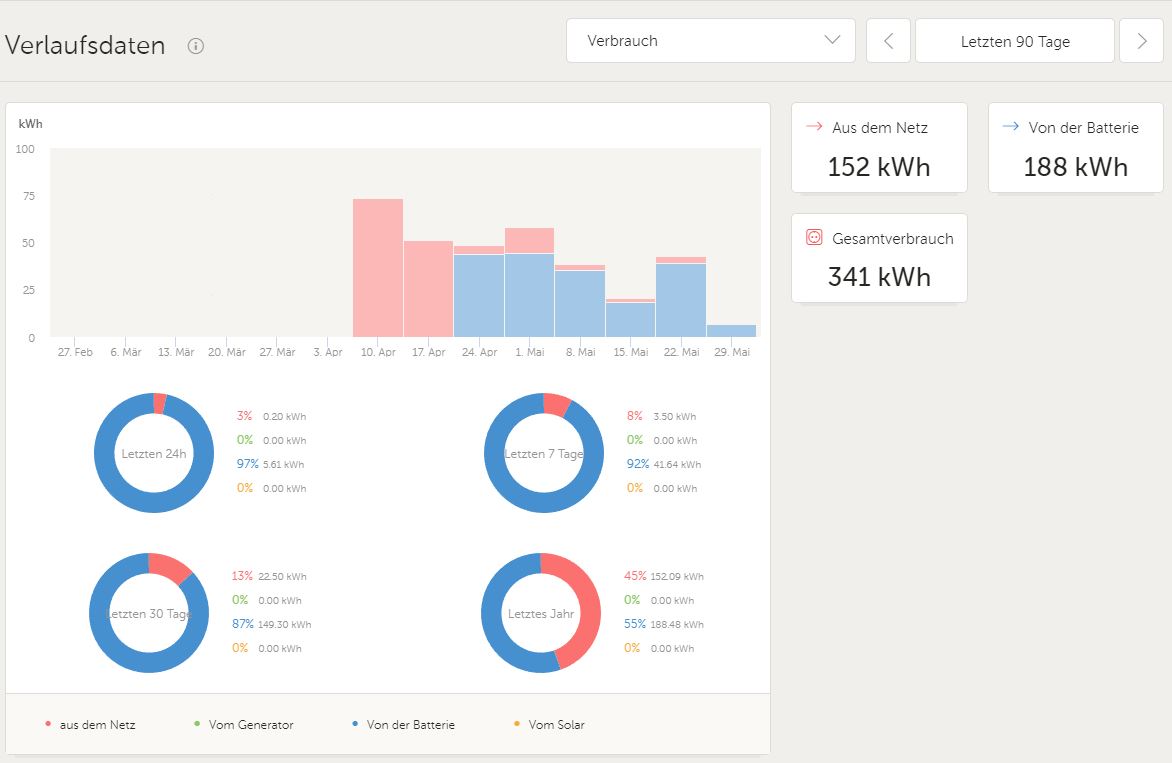Open the Letzten 90 Tage range selector

point(1015,41)
